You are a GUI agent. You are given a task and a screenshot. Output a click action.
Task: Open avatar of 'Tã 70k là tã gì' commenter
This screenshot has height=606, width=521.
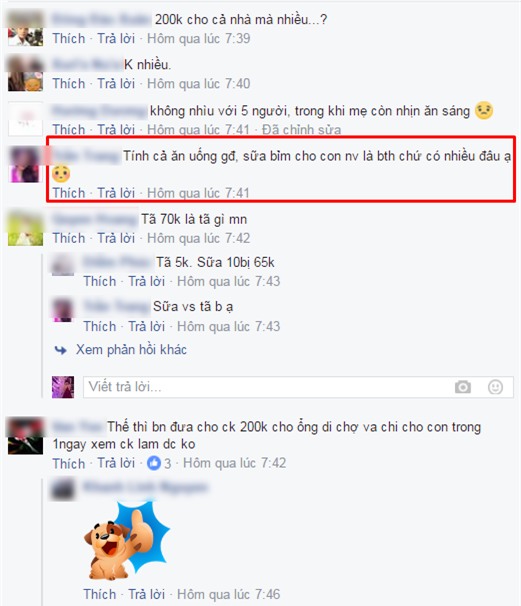coord(26,228)
